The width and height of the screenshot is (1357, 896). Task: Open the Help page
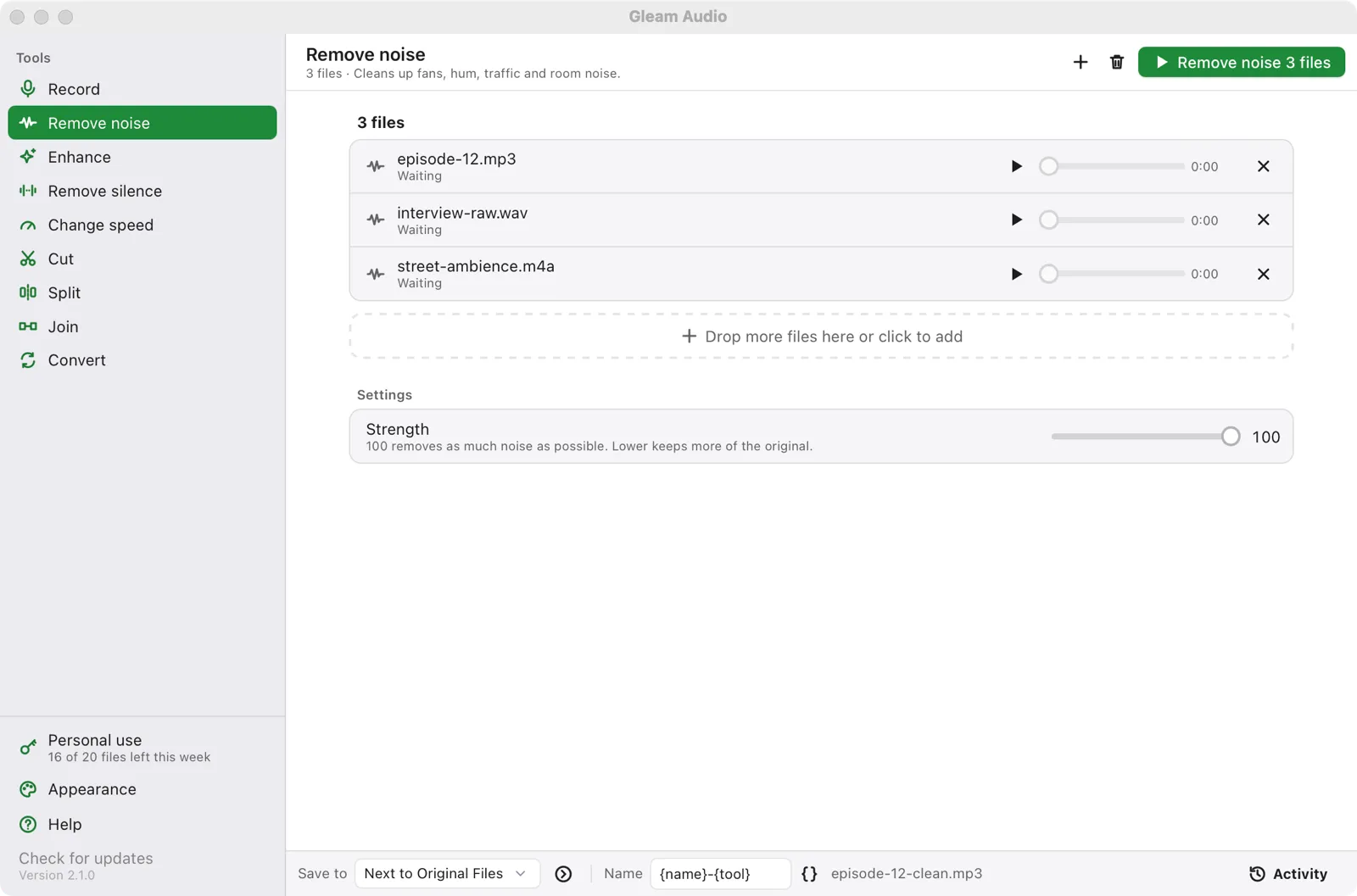pos(142,824)
